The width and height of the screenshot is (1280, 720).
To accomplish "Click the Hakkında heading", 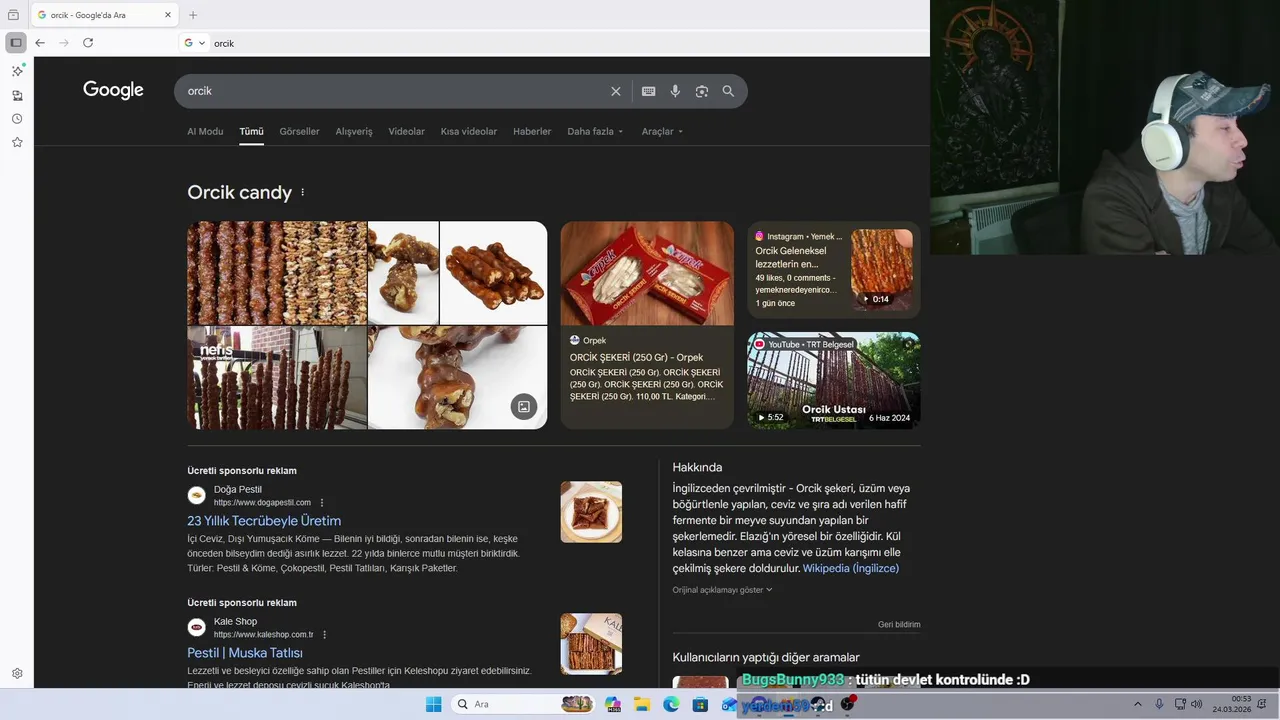I will tap(697, 467).
